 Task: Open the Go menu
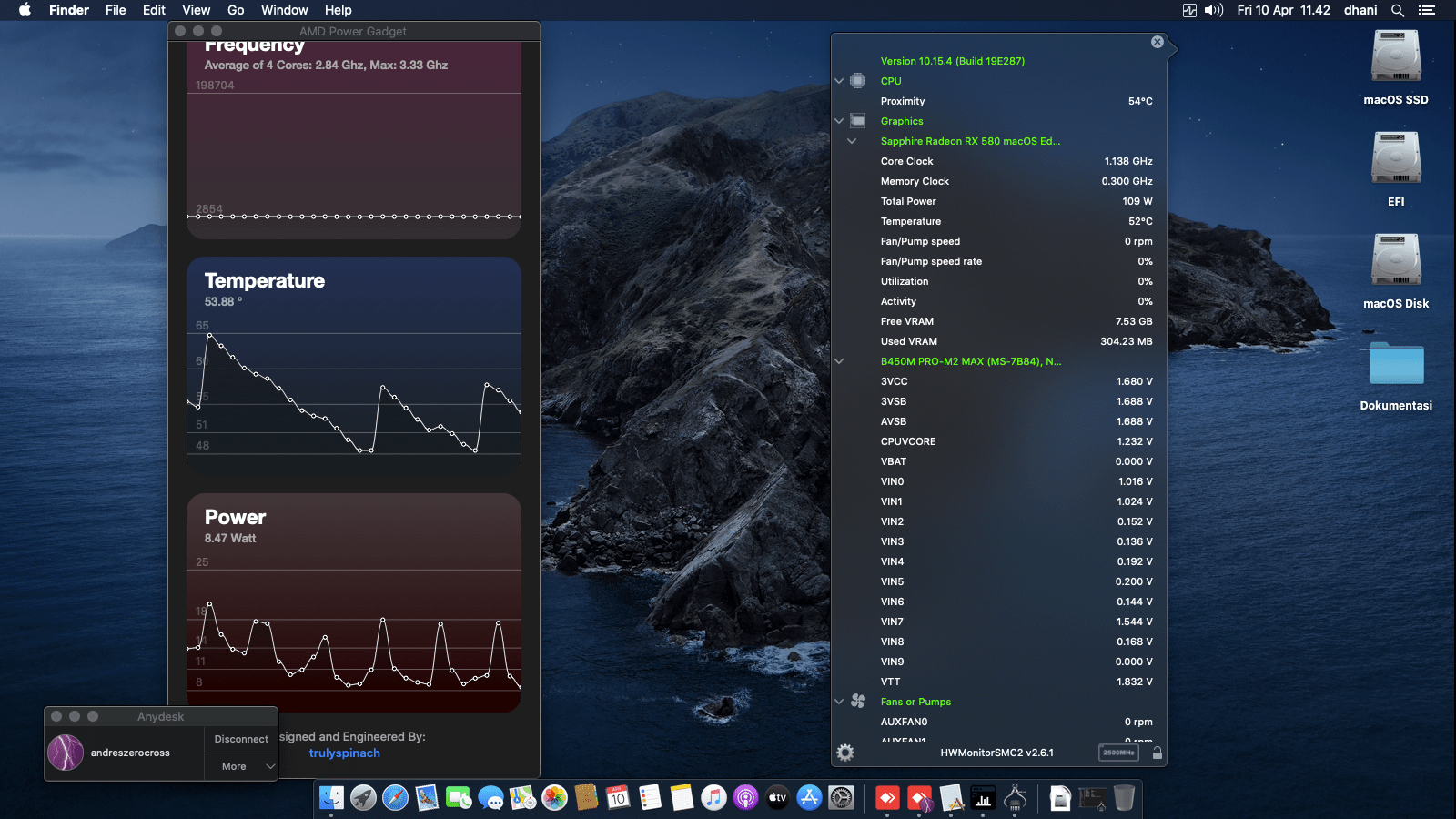[x=236, y=10]
